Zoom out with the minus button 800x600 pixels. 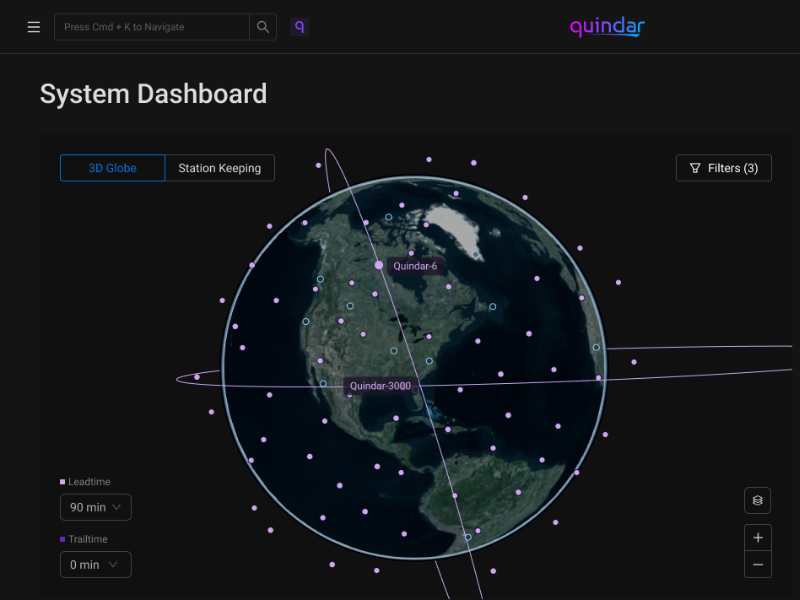pyautogui.click(x=758, y=564)
